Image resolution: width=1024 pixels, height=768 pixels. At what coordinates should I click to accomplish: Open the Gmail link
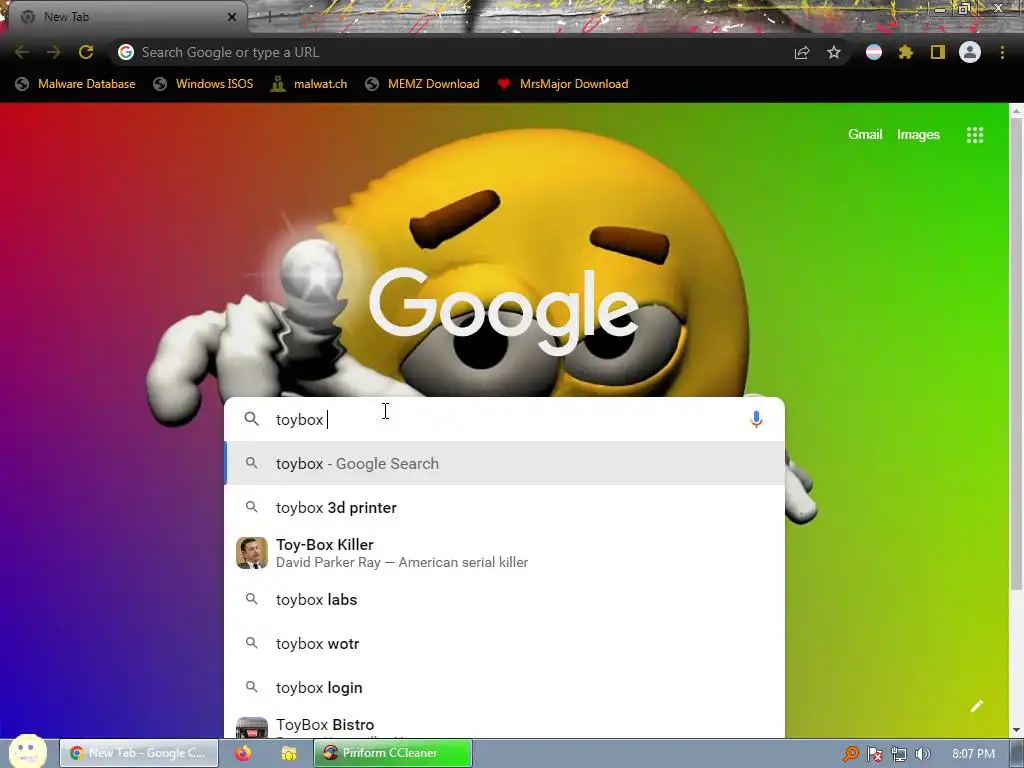pyautogui.click(x=865, y=135)
